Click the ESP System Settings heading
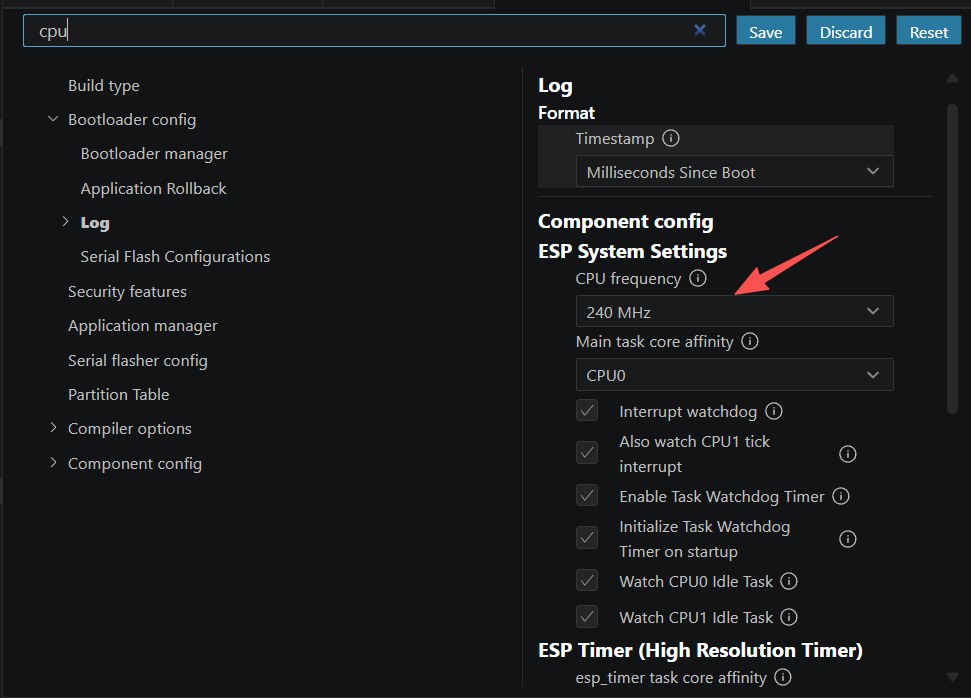This screenshot has width=971, height=698. click(x=632, y=251)
